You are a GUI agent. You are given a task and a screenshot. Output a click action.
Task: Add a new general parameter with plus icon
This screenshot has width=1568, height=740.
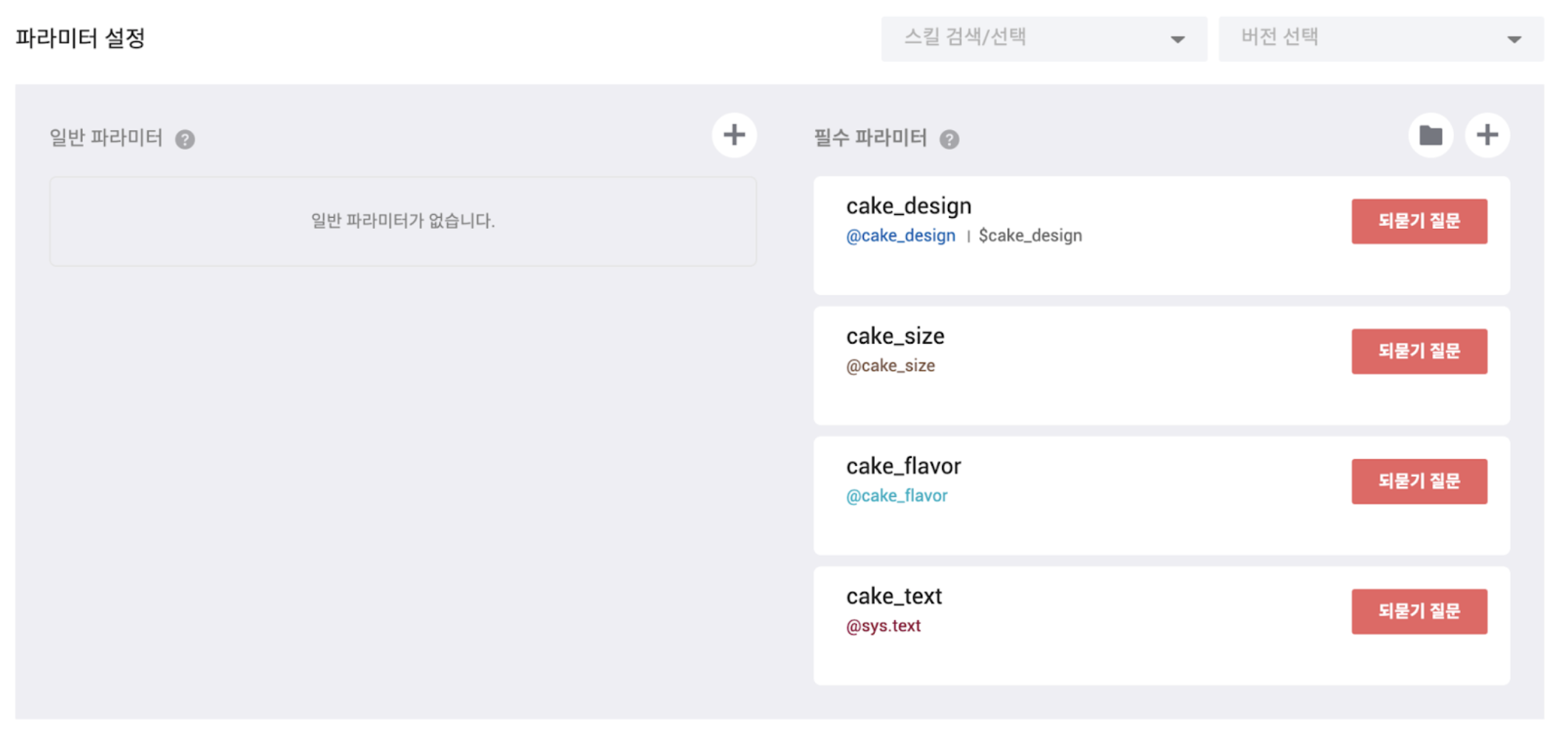tap(734, 135)
